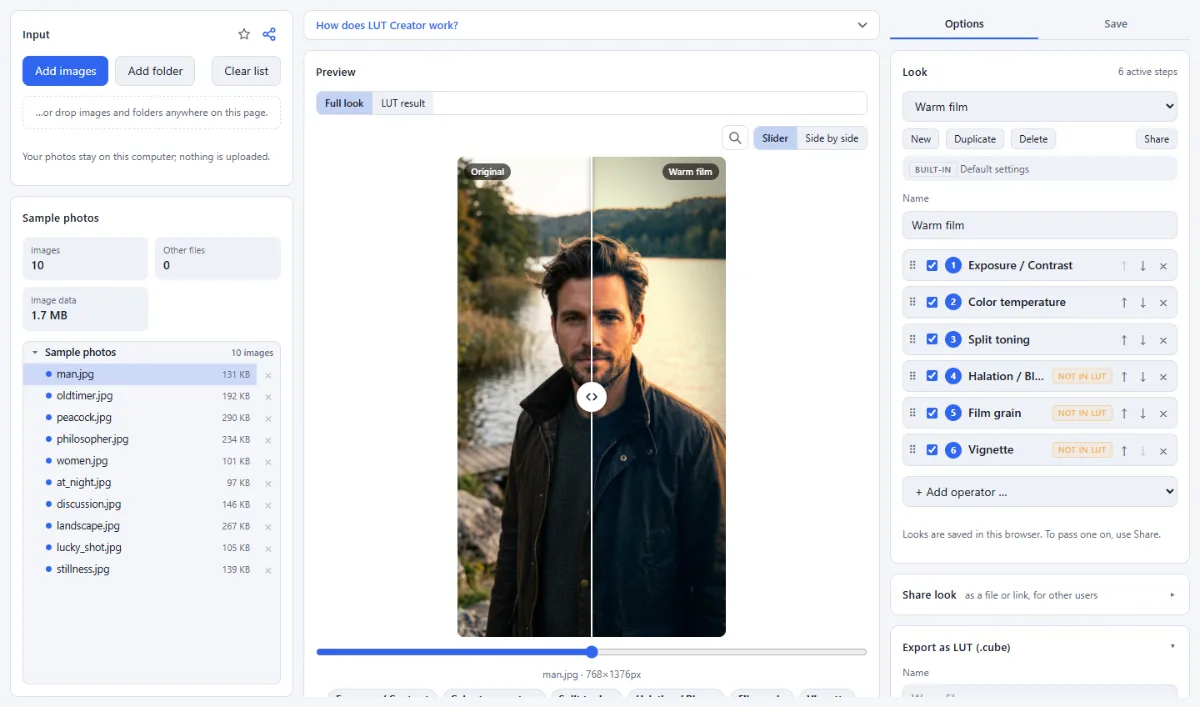Click the Add images button
Viewport: 1200px width, 707px height.
coord(66,71)
